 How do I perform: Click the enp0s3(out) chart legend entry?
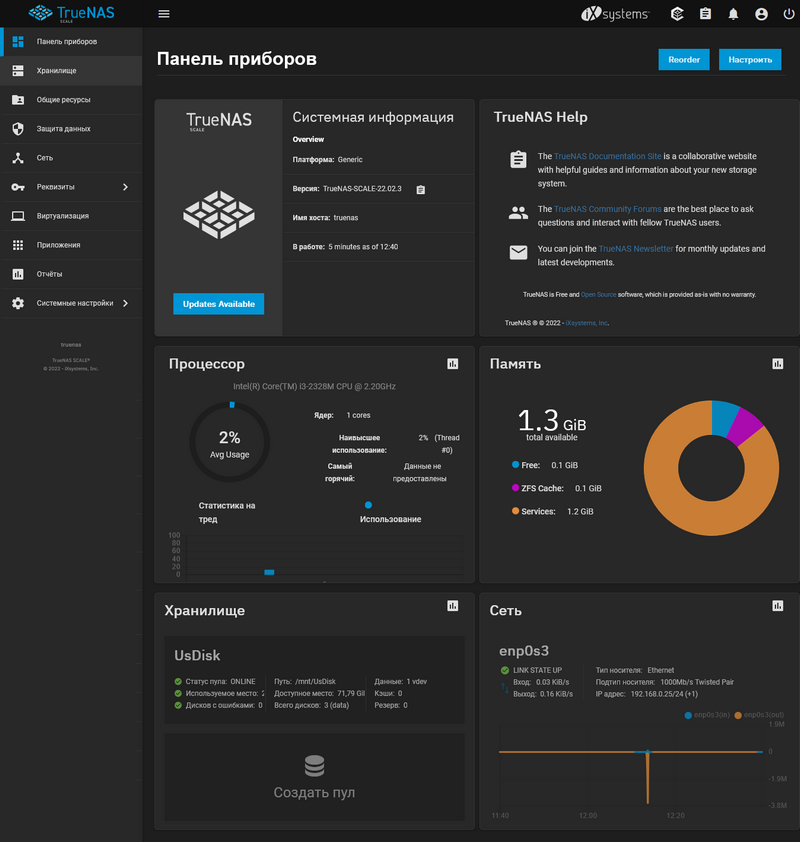pos(759,715)
